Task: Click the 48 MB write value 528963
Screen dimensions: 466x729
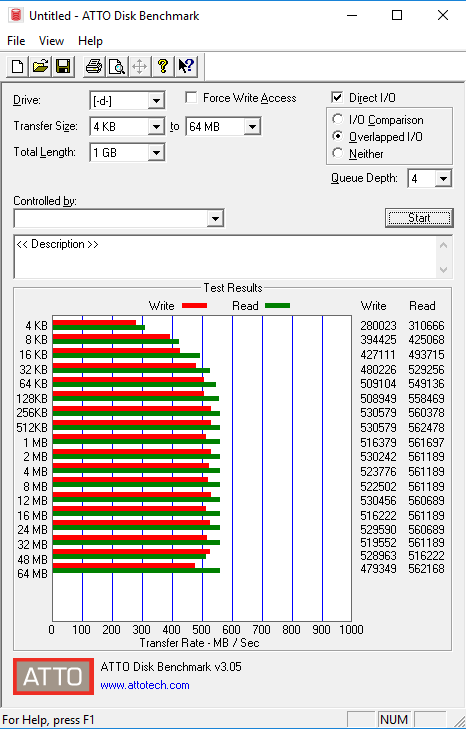Action: (379, 556)
